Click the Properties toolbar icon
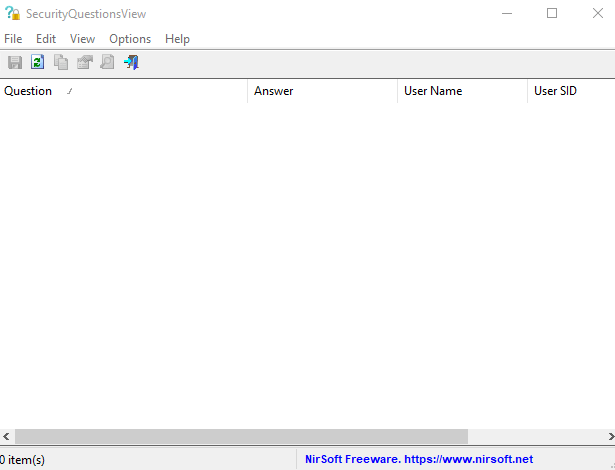615x470 pixels. pos(84,62)
